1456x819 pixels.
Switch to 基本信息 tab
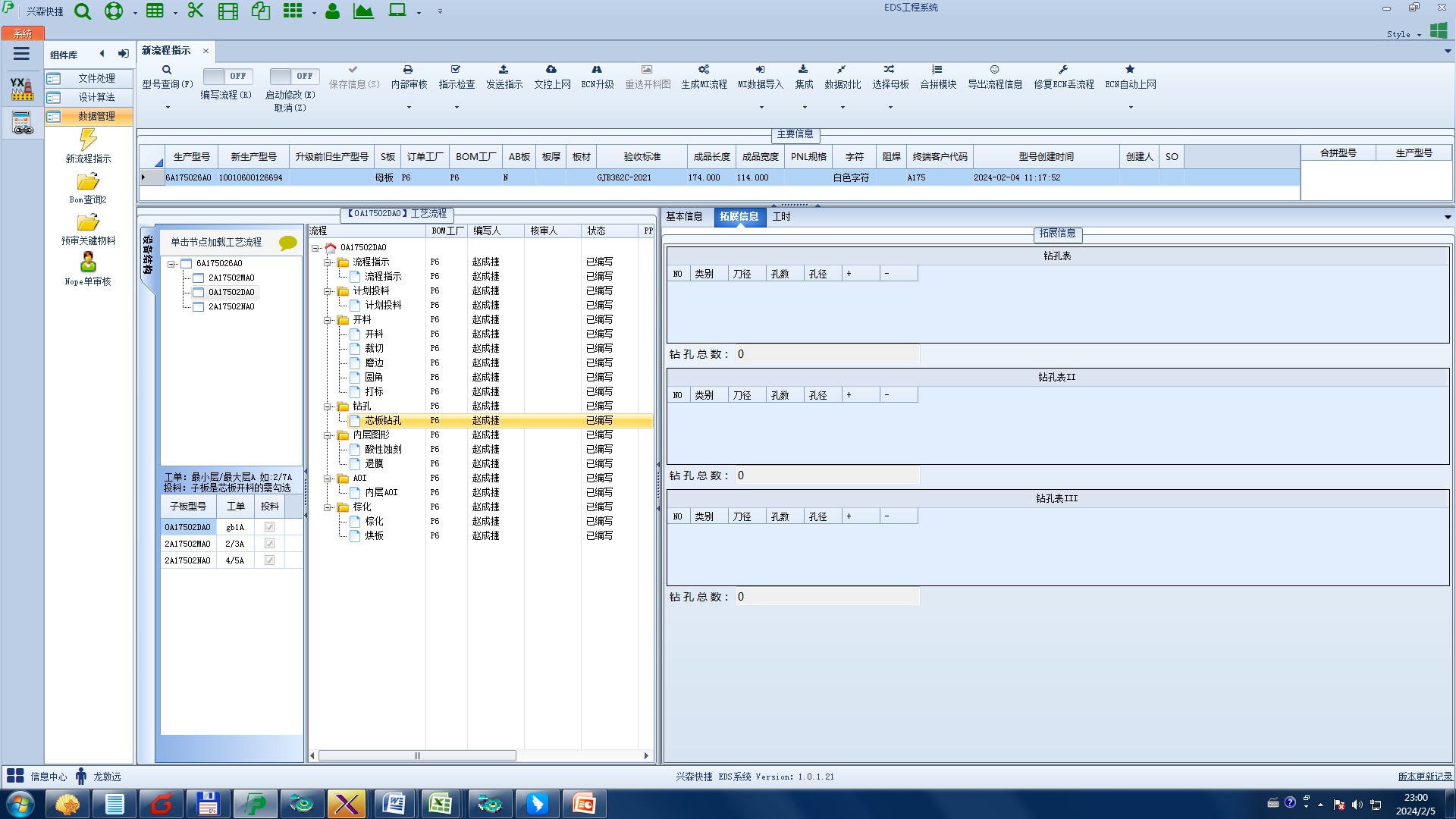(x=684, y=217)
